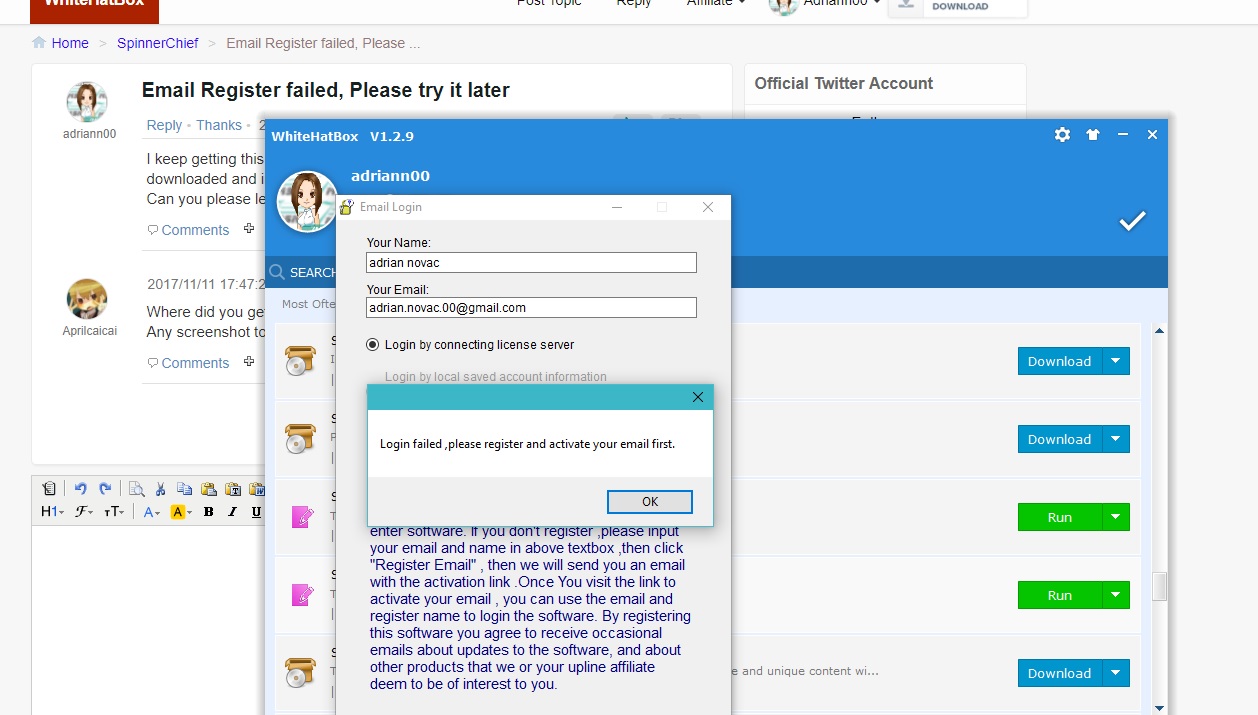Undo the last editor action

point(80,488)
